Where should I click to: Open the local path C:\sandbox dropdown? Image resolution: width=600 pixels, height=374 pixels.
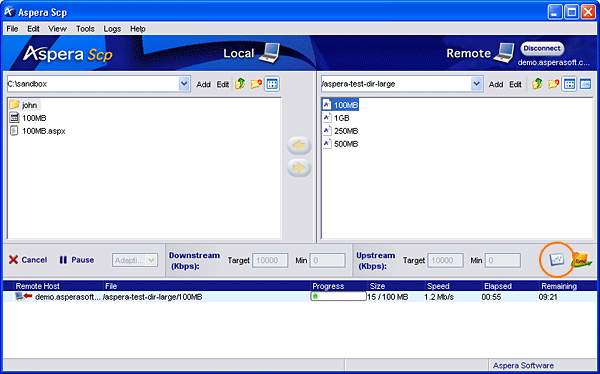coord(184,84)
